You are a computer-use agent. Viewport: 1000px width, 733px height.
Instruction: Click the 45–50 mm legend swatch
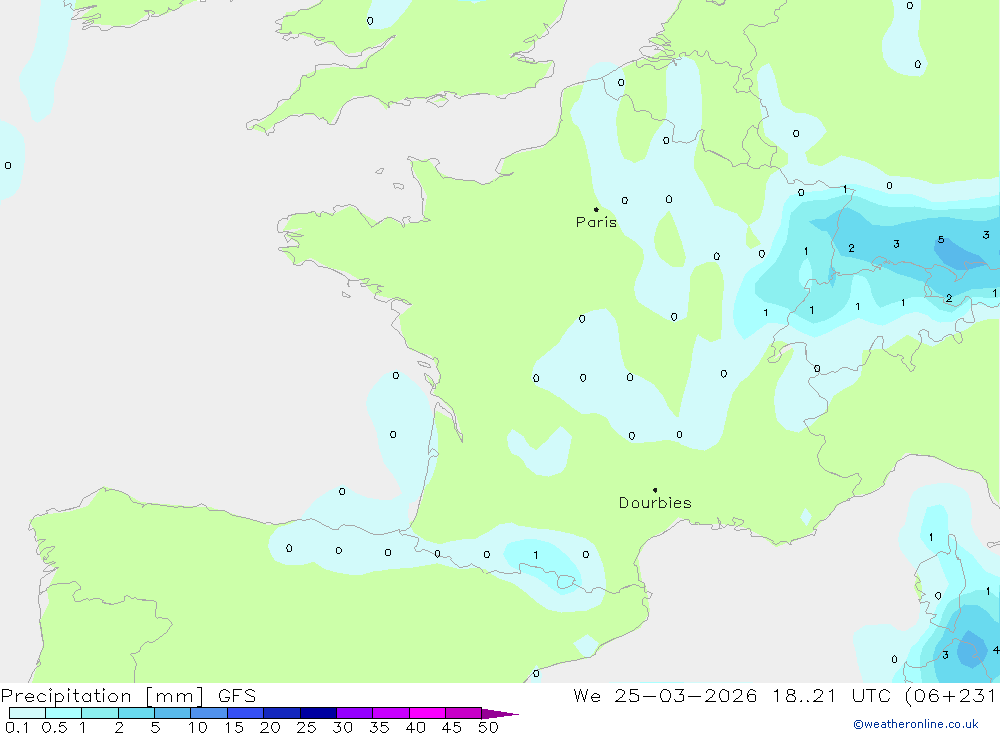tap(464, 713)
